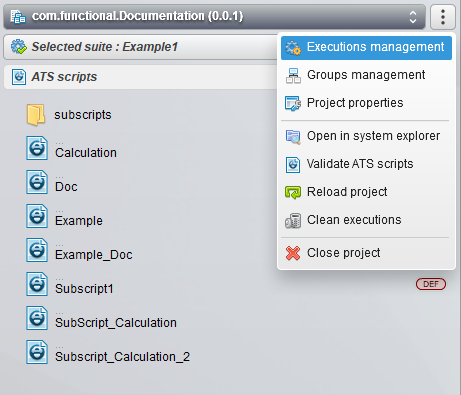
Task: Click the Open in system explorer icon
Action: click(293, 136)
